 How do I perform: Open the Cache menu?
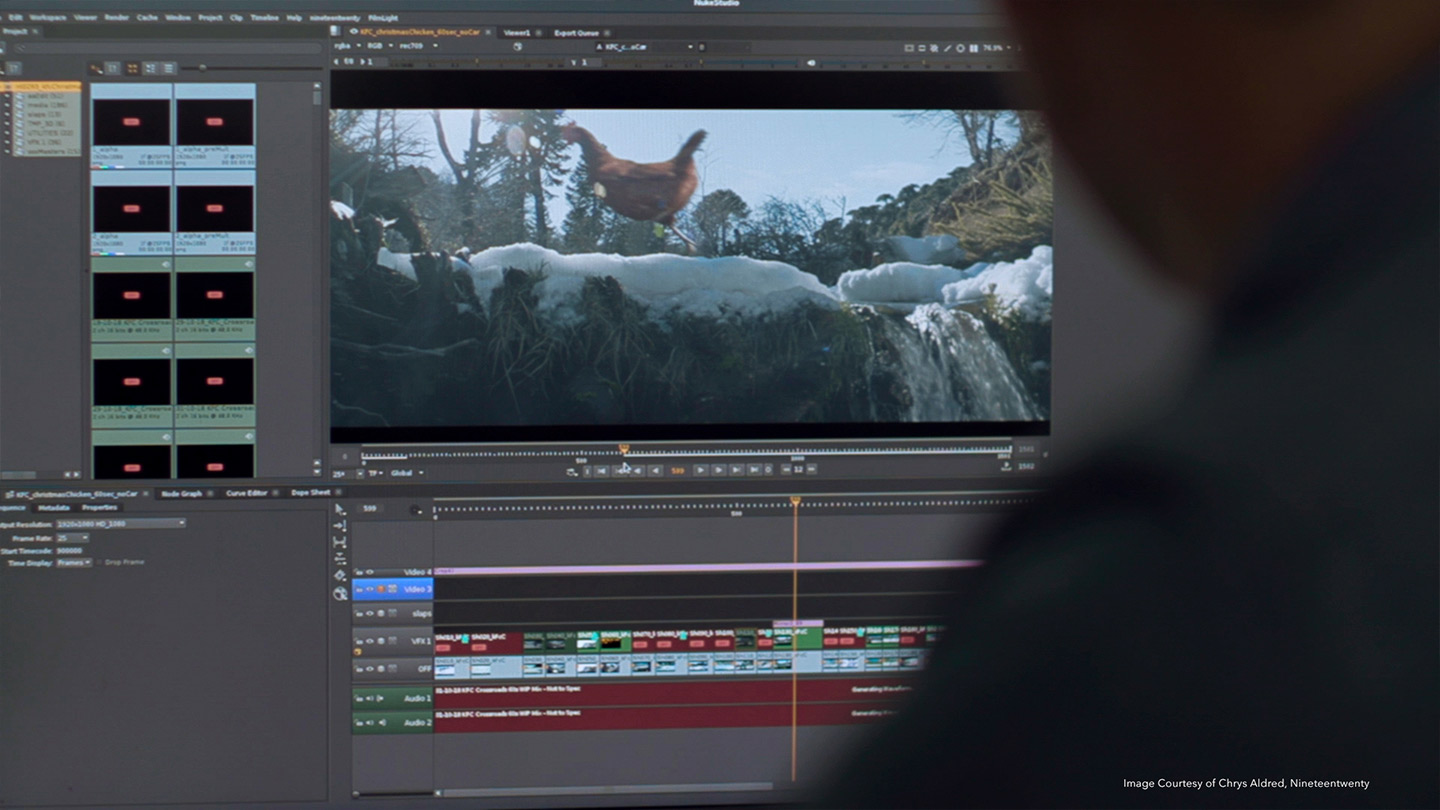pos(147,17)
